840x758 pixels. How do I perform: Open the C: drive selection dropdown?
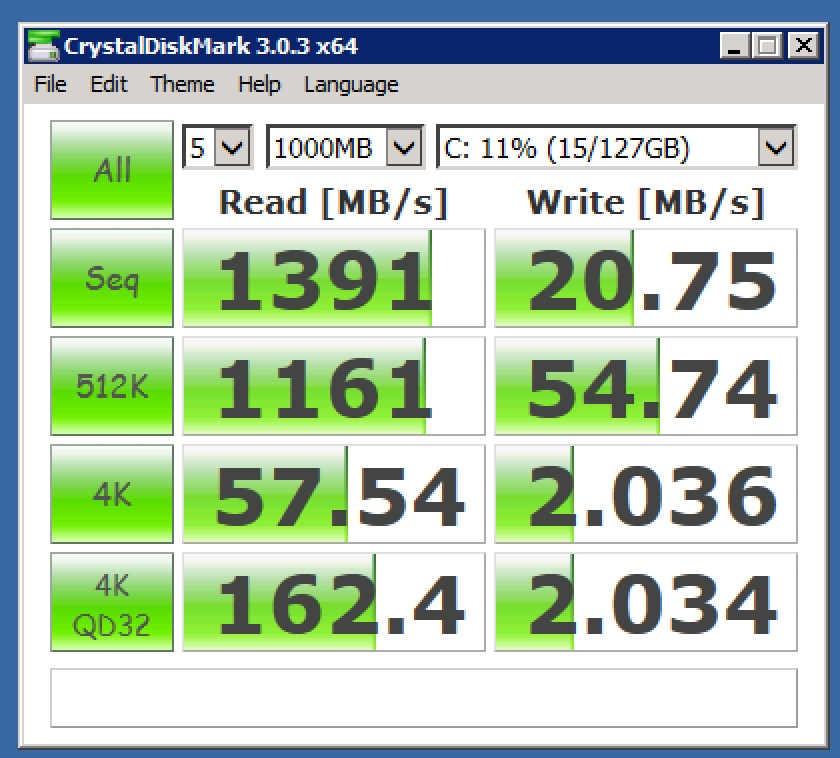(616, 149)
